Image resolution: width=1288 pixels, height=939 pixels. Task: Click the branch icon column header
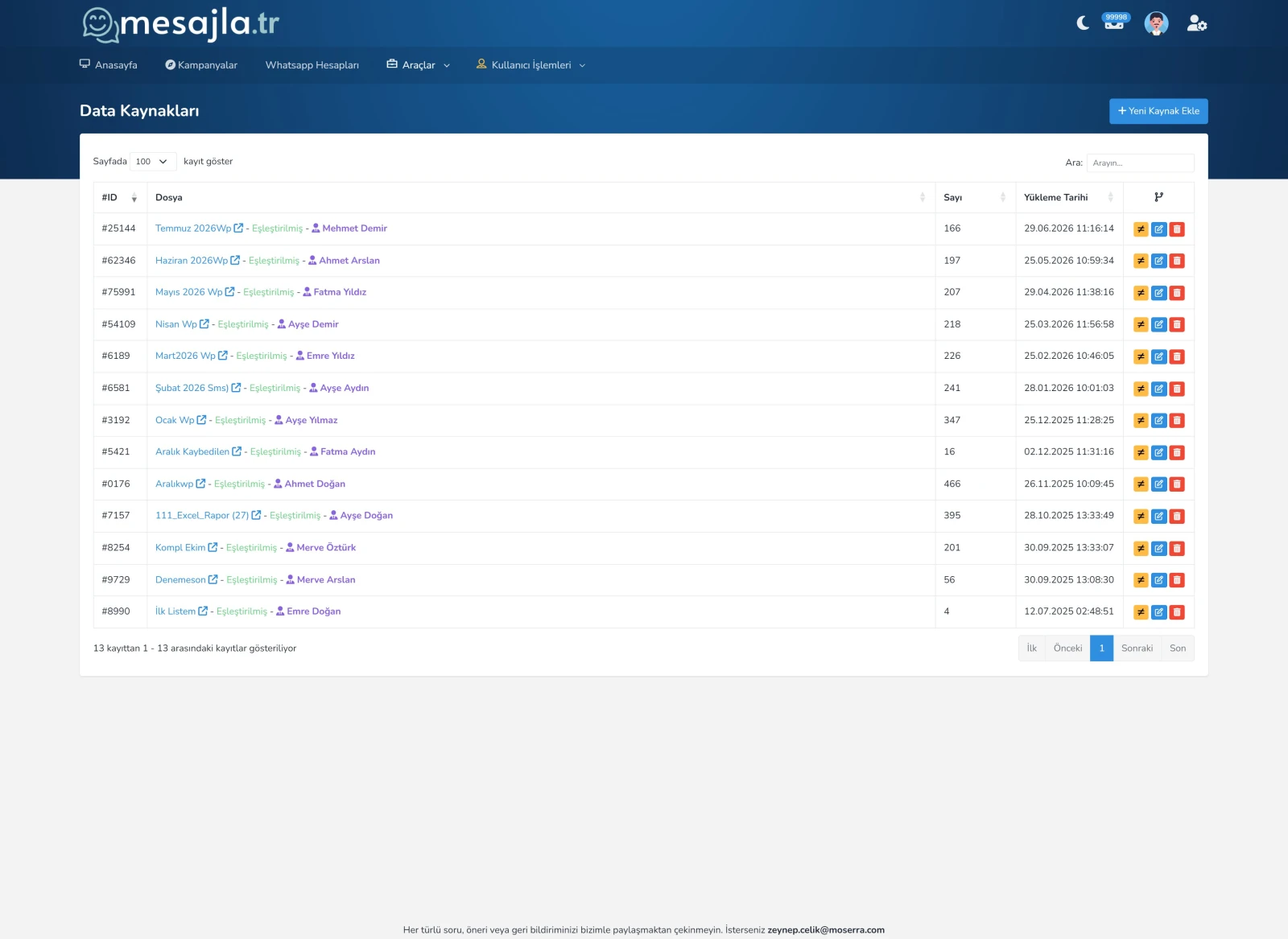point(1158,197)
